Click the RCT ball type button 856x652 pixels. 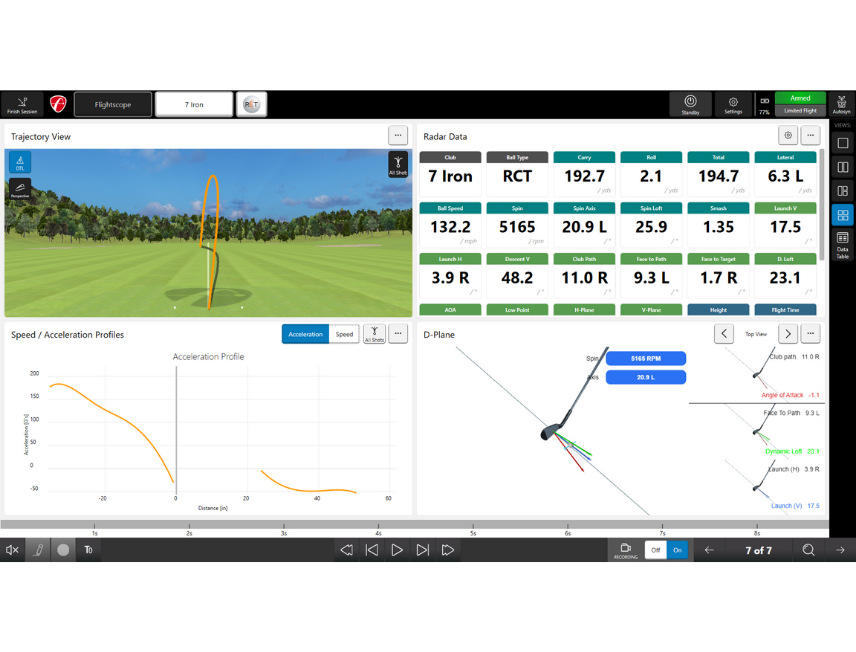click(x=251, y=103)
